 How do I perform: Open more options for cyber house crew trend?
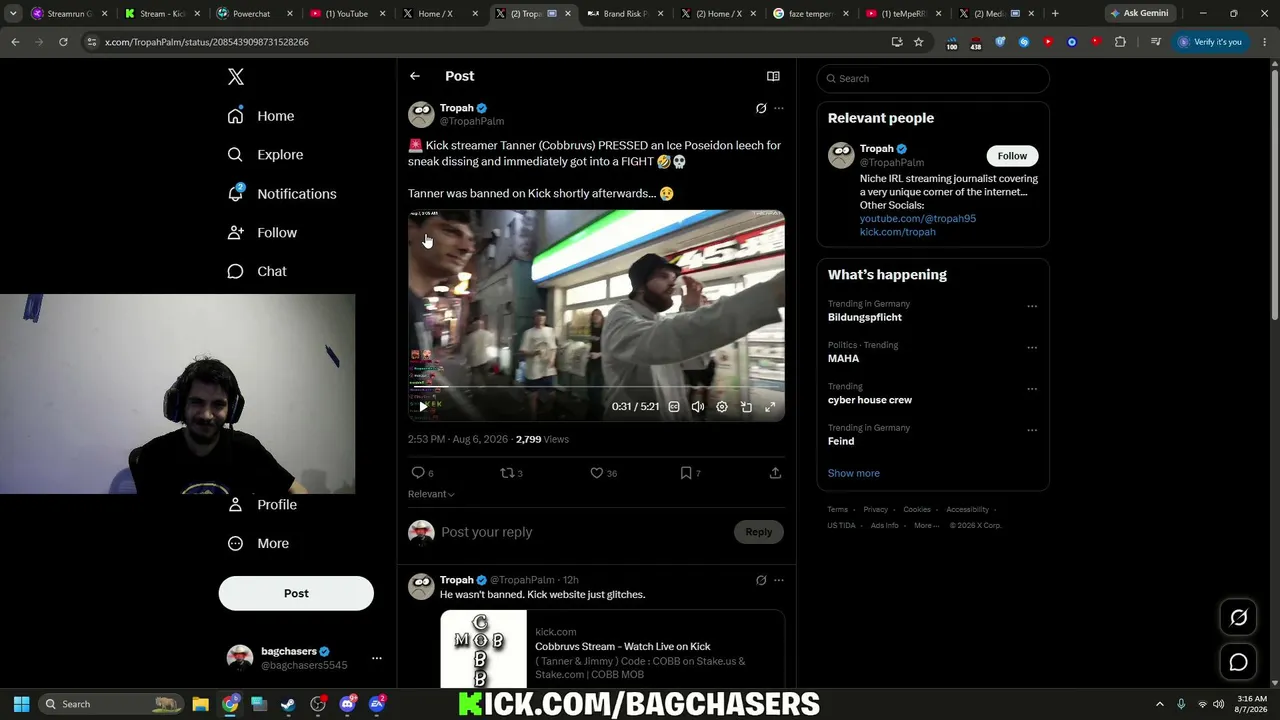coord(1032,389)
